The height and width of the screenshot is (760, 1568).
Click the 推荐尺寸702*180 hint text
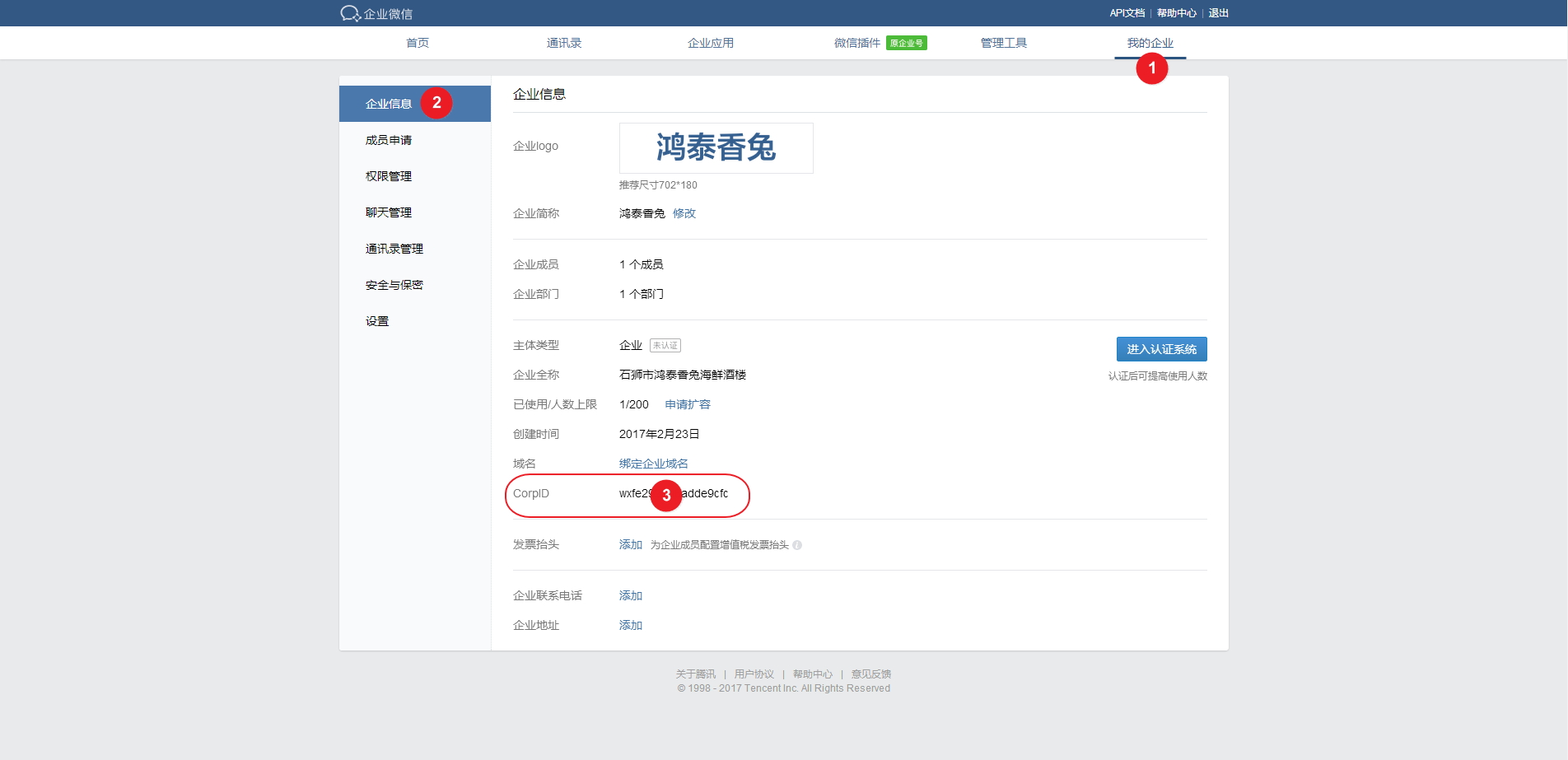[658, 185]
